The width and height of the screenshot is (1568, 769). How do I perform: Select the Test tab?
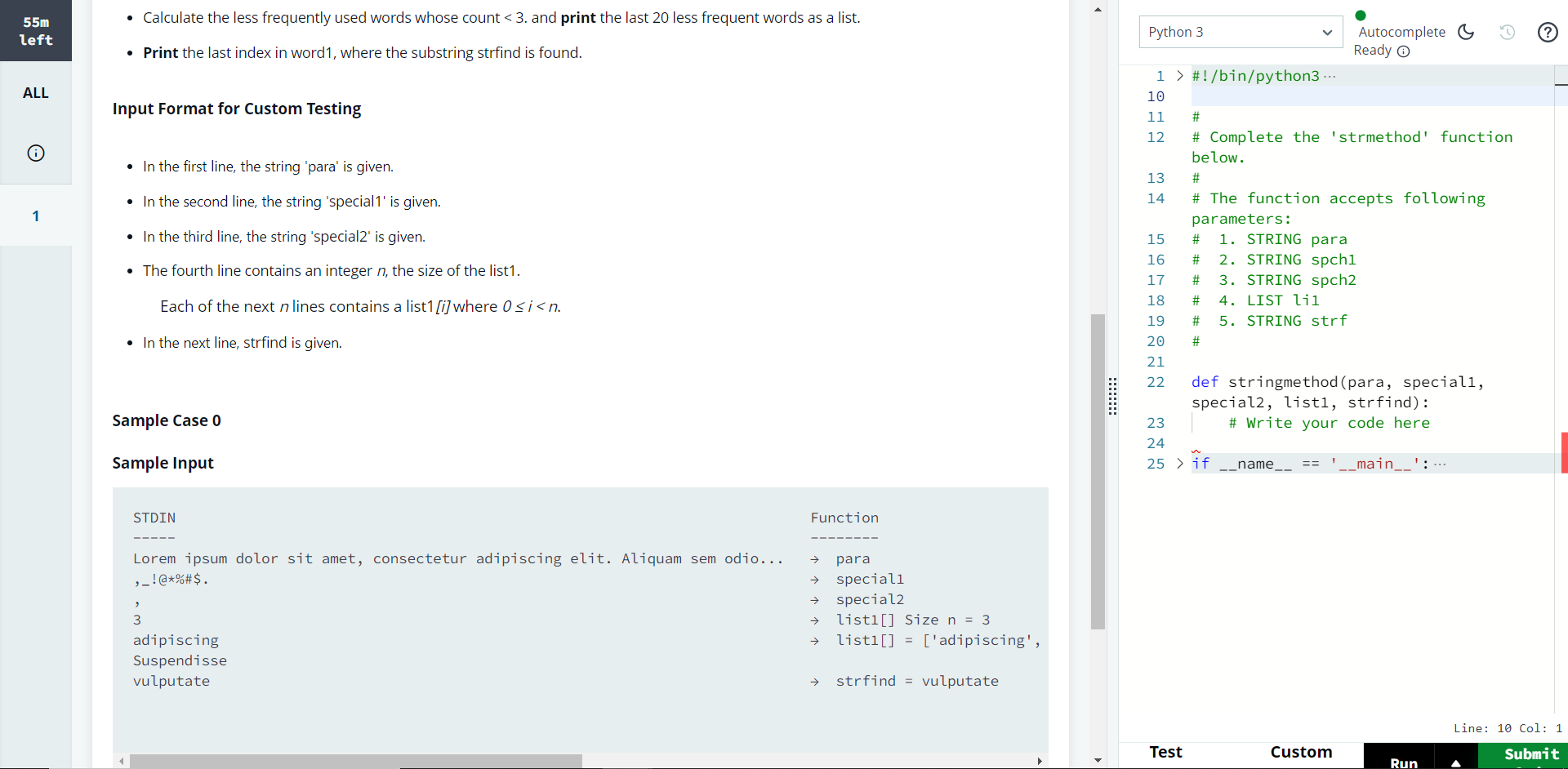click(1165, 752)
